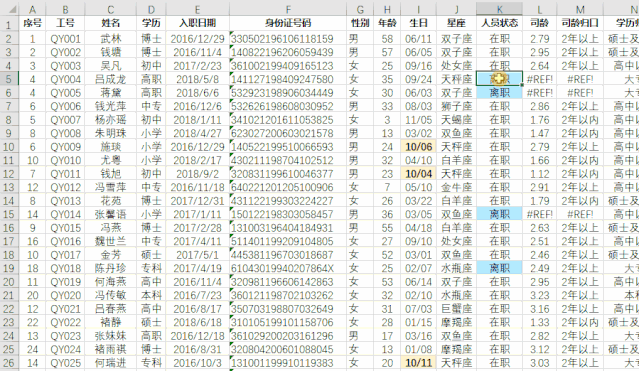
Task: Select the blue 离职 cell in row 6
Action: pos(499,93)
